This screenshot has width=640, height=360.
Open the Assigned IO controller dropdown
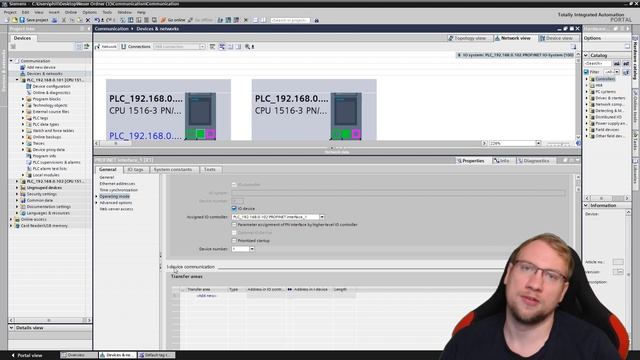(322, 217)
